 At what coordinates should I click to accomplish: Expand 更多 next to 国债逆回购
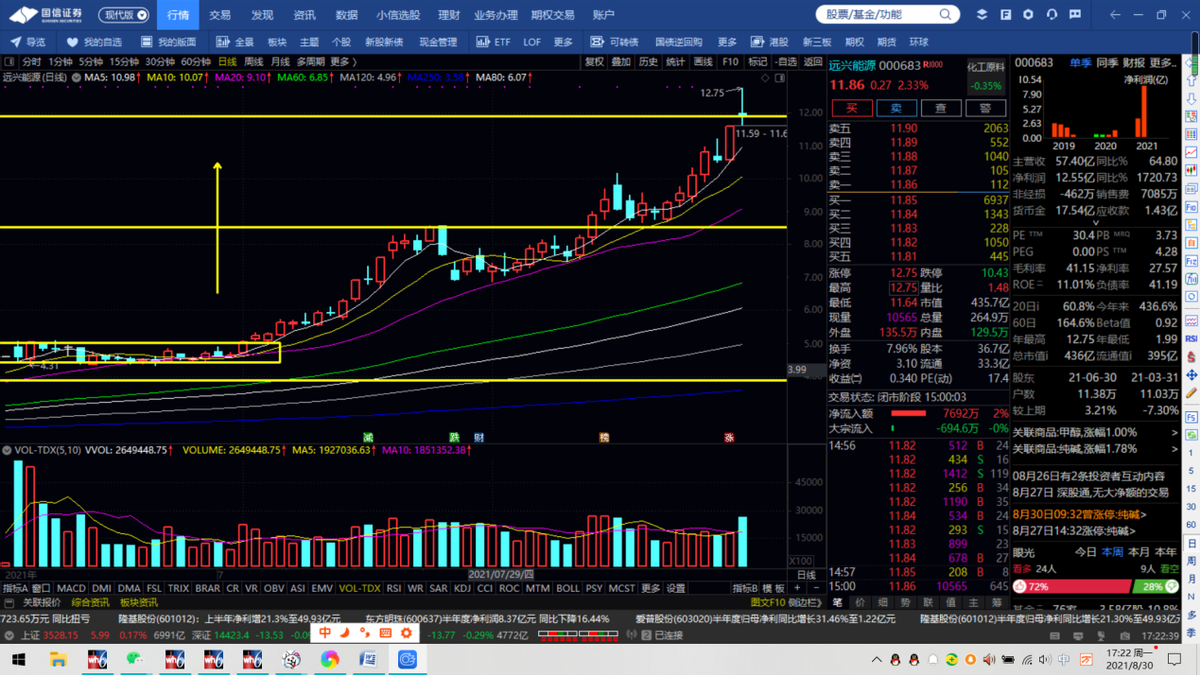pos(727,42)
